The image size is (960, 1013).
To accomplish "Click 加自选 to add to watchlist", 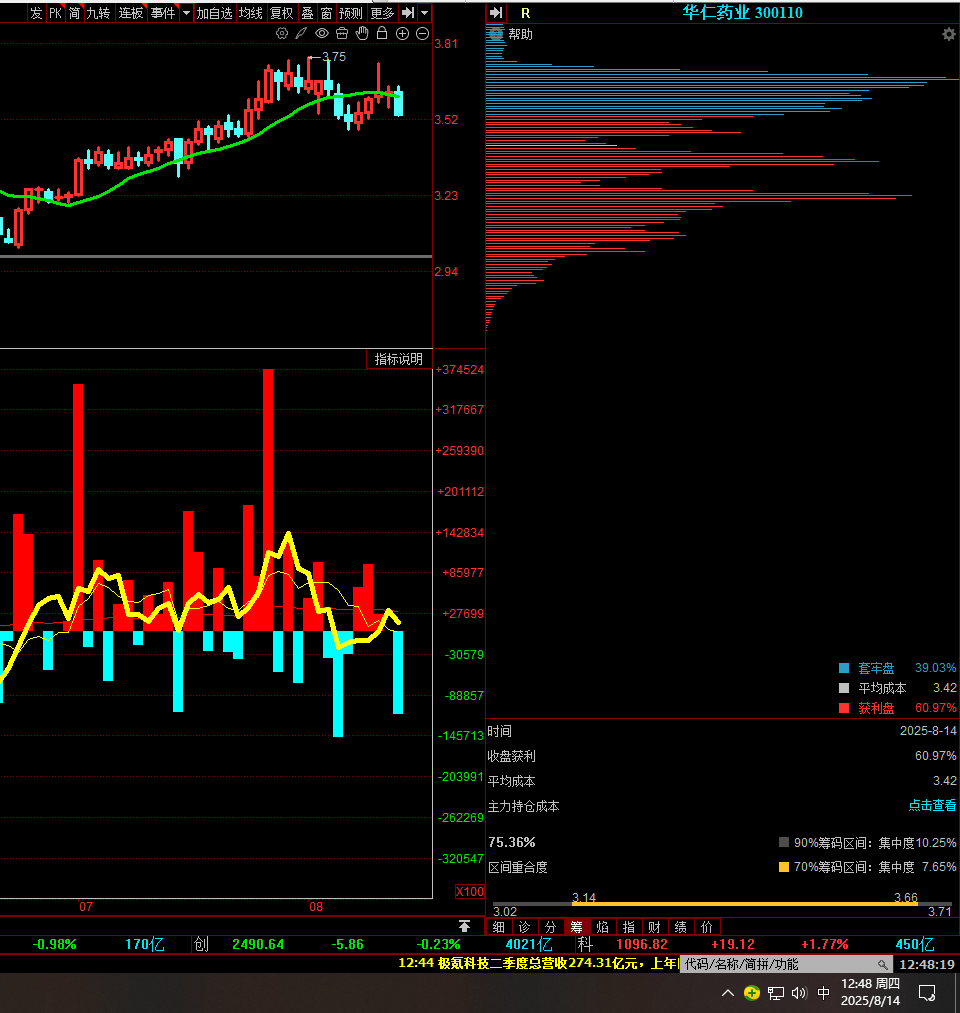I will click(x=214, y=13).
